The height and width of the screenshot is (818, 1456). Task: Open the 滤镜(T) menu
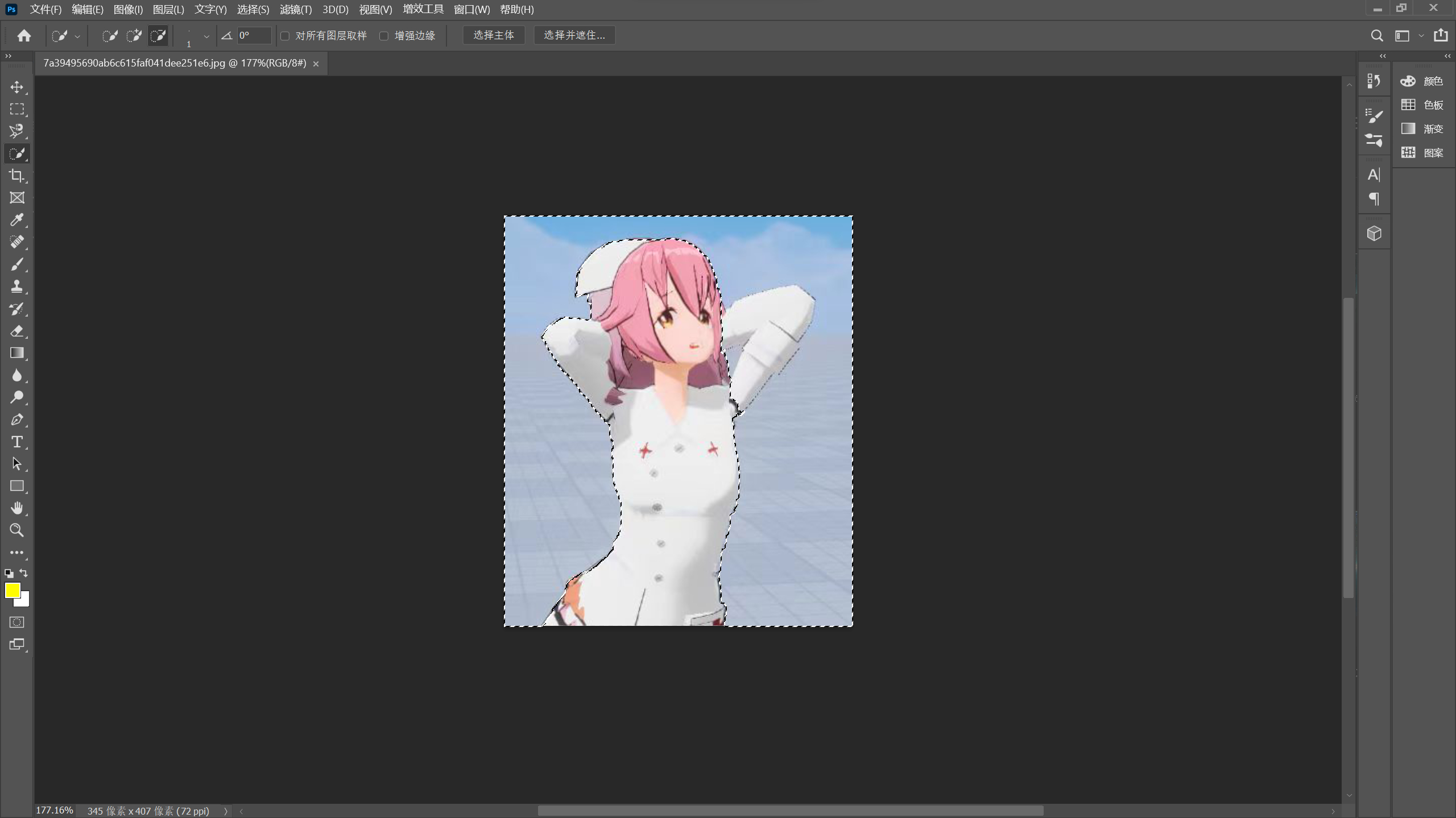click(x=296, y=10)
